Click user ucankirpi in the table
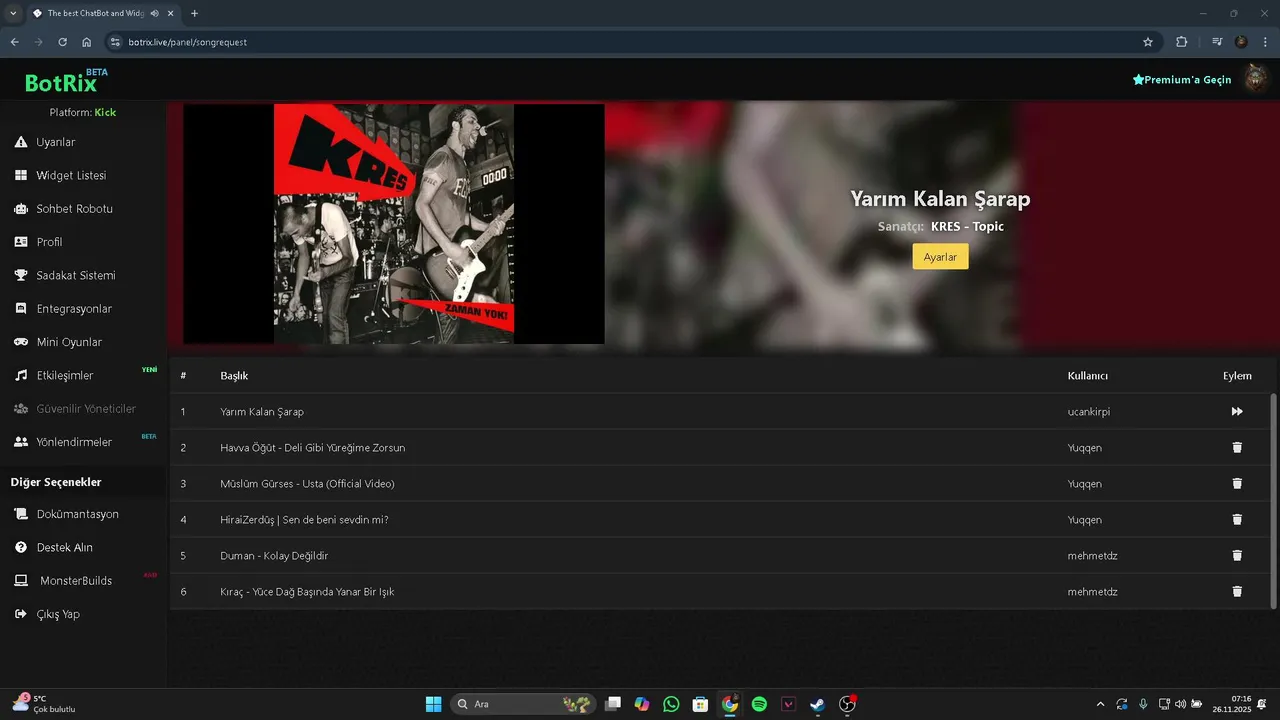Viewport: 1280px width, 720px height. (x=1089, y=412)
